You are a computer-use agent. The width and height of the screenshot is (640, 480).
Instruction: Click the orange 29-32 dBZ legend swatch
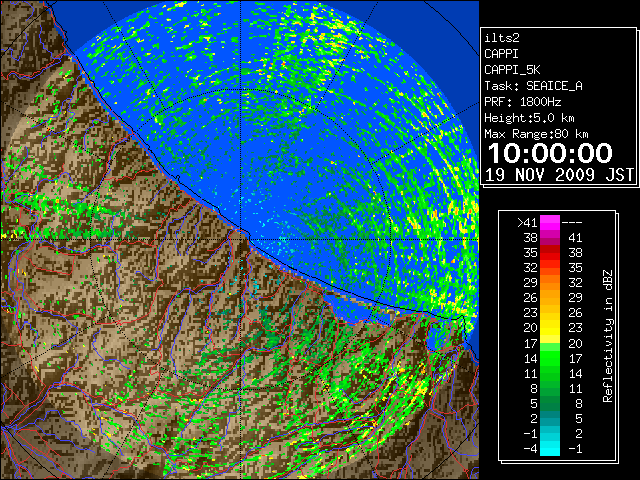click(x=550, y=283)
